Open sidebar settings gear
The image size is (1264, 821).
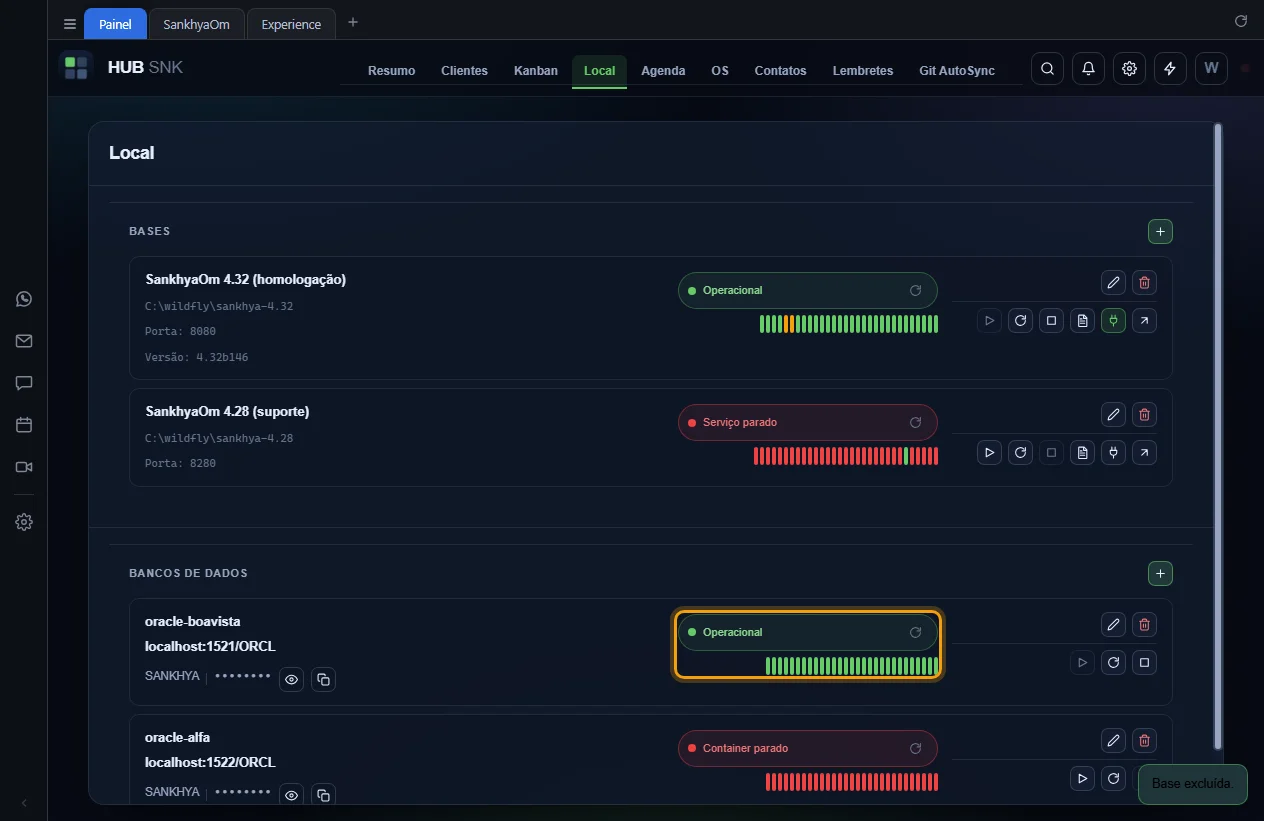click(24, 522)
